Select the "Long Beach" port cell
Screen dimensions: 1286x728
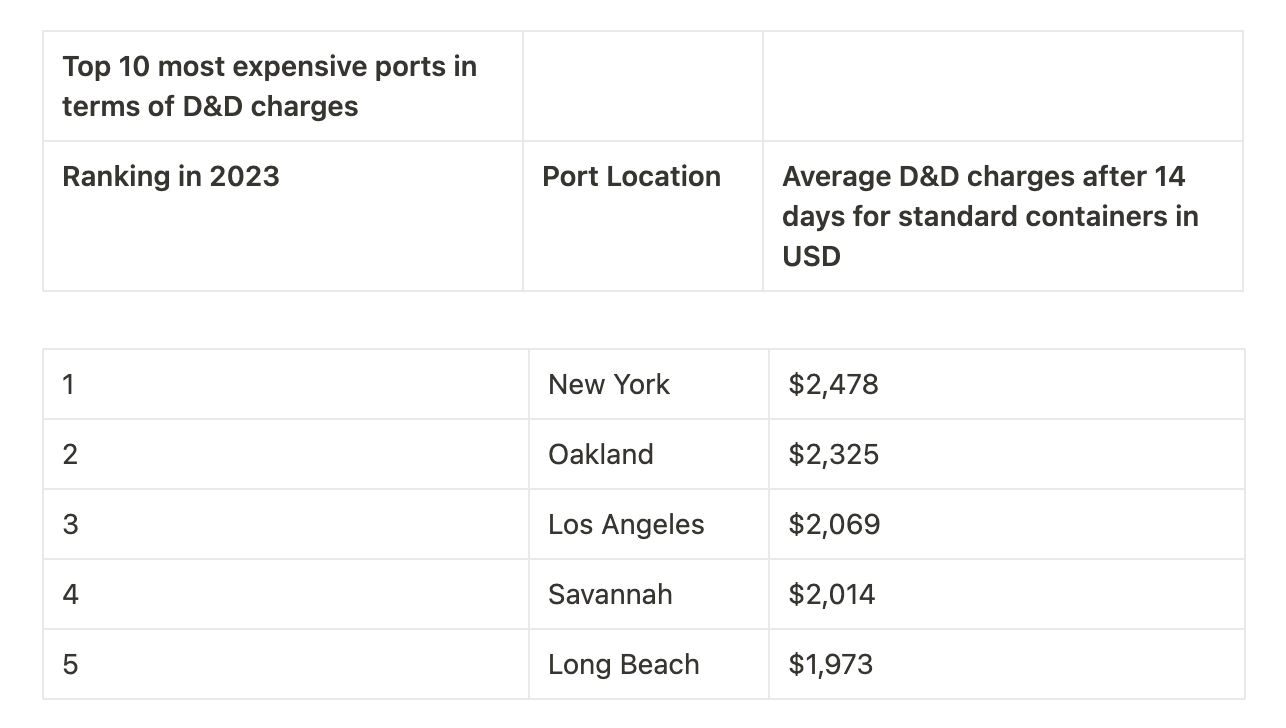tap(623, 665)
